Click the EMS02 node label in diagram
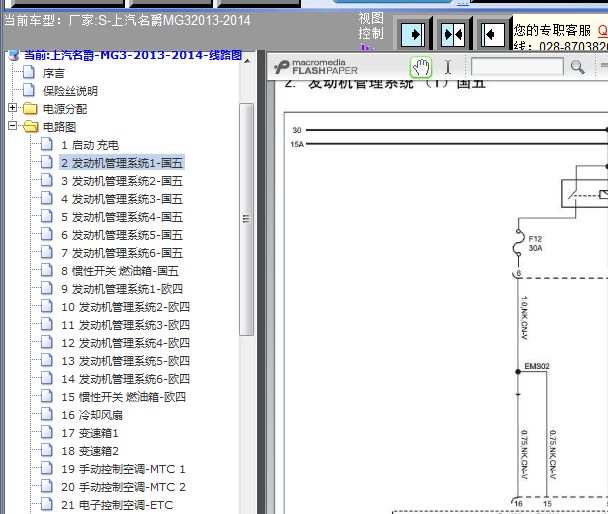Screen dimensions: 608x514 point(537,366)
